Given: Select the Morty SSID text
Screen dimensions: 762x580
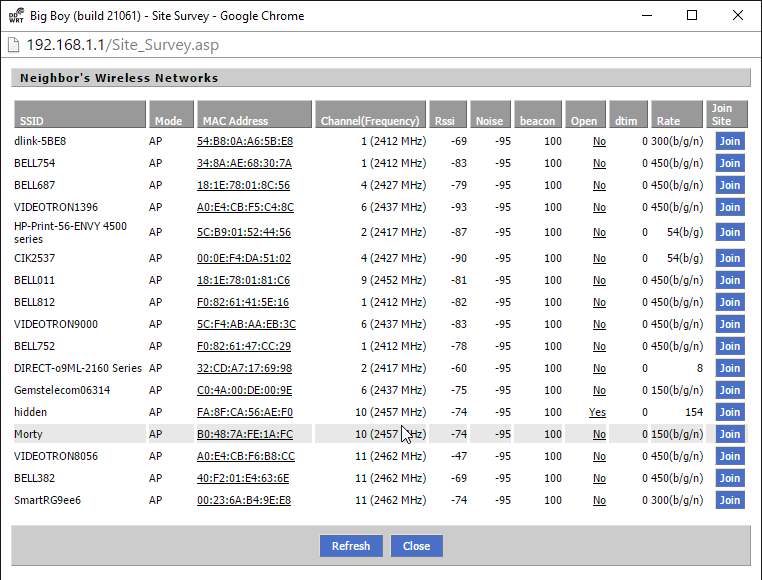Looking at the screenshot, I should coord(28,434).
